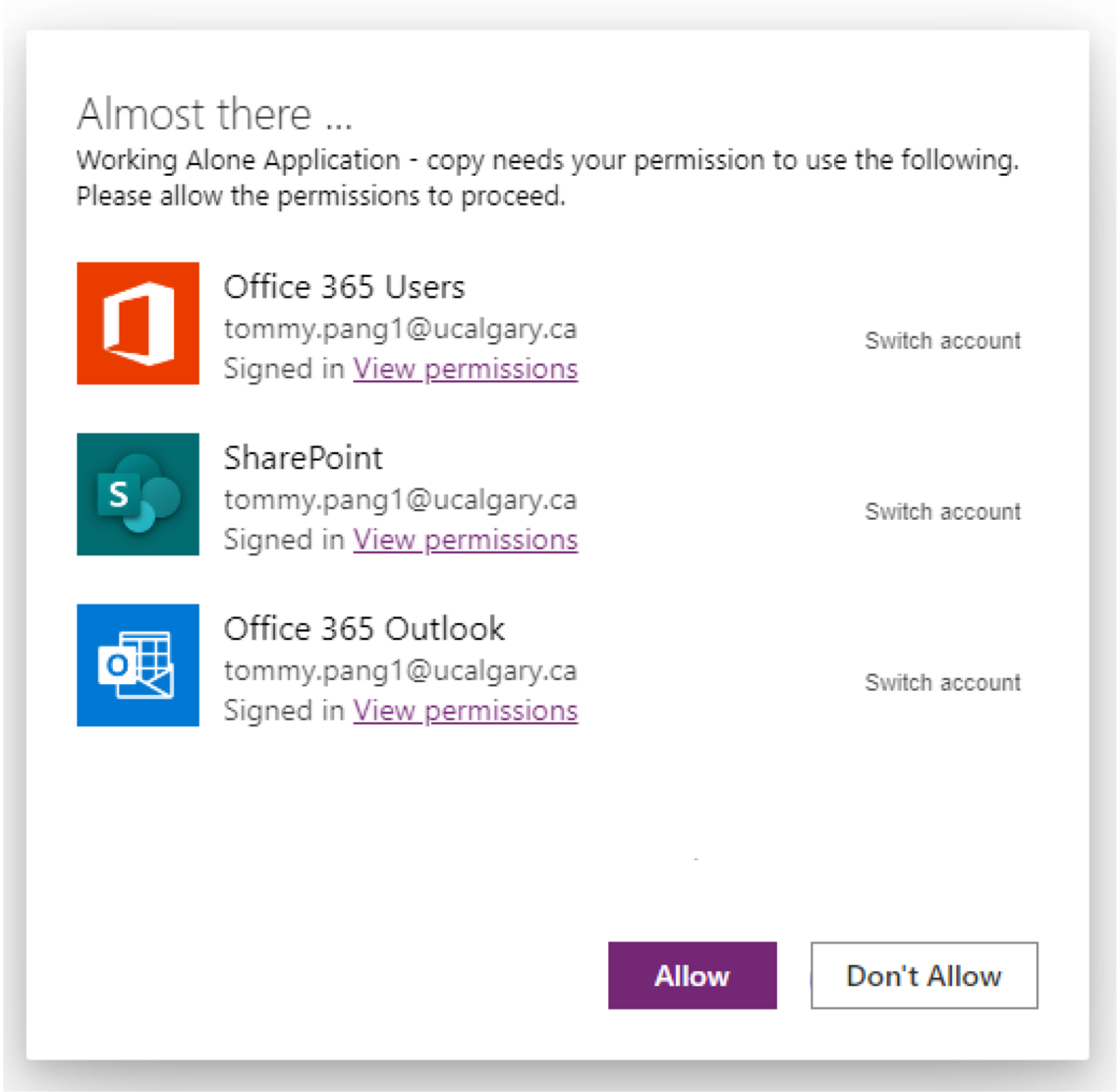Switch account for Office 365 Outlook
The height and width of the screenshot is (1092, 1120).
click(x=942, y=683)
